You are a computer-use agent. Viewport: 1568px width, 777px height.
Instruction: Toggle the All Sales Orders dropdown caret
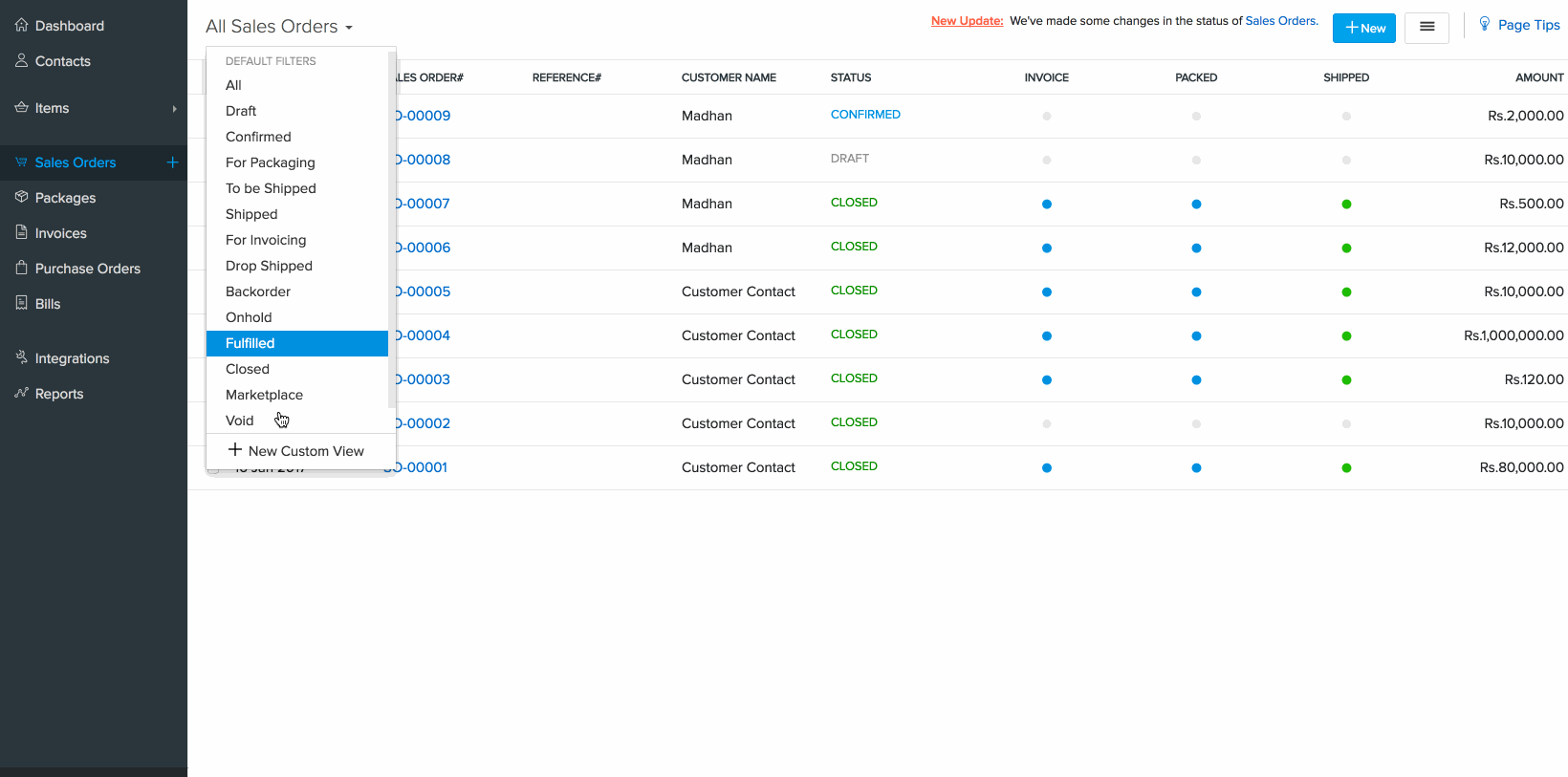click(x=349, y=28)
